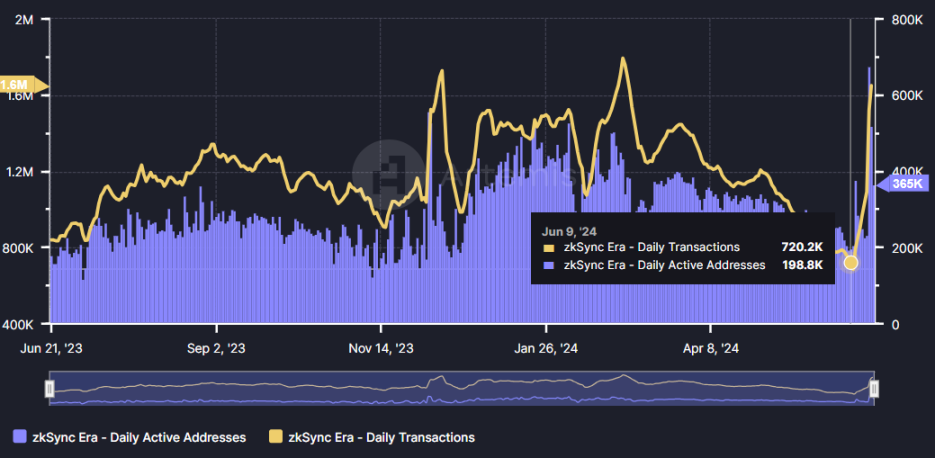This screenshot has width=935, height=458.
Task: Click inside the range navigator mini chart
Action: 460,388
